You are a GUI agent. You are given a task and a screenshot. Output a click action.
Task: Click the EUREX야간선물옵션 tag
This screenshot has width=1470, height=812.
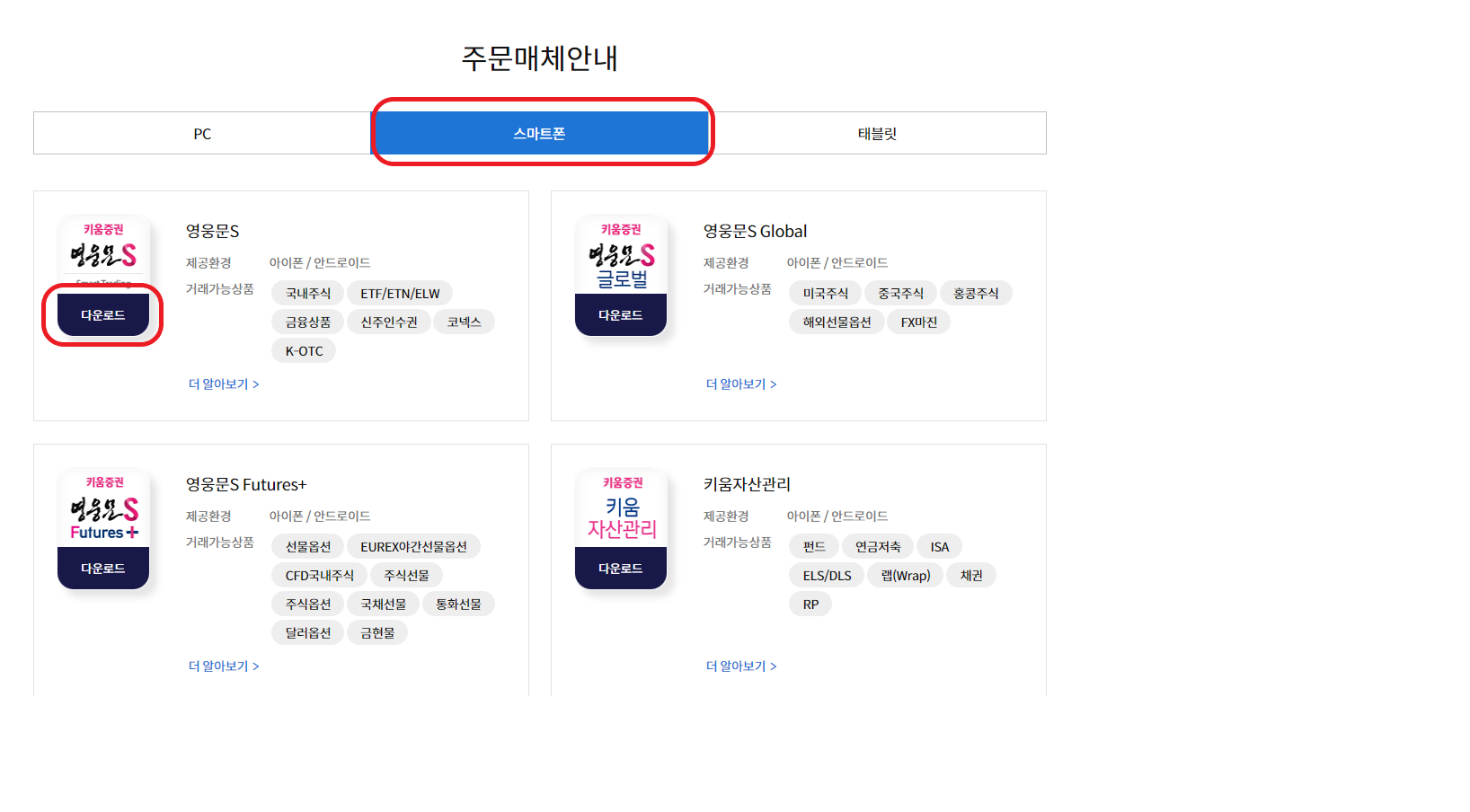pyautogui.click(x=414, y=546)
